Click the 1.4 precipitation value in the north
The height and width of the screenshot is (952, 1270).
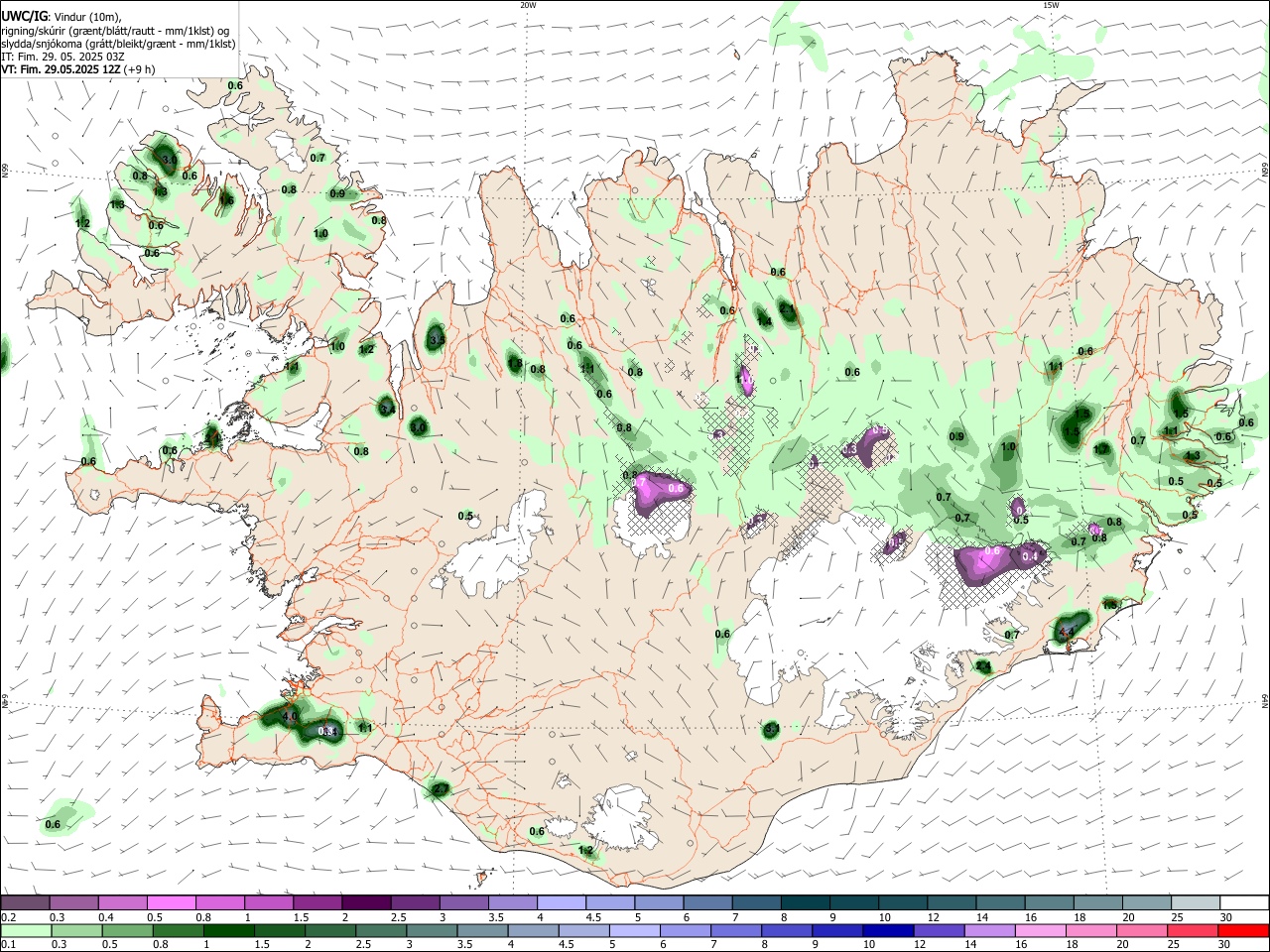pos(764,321)
